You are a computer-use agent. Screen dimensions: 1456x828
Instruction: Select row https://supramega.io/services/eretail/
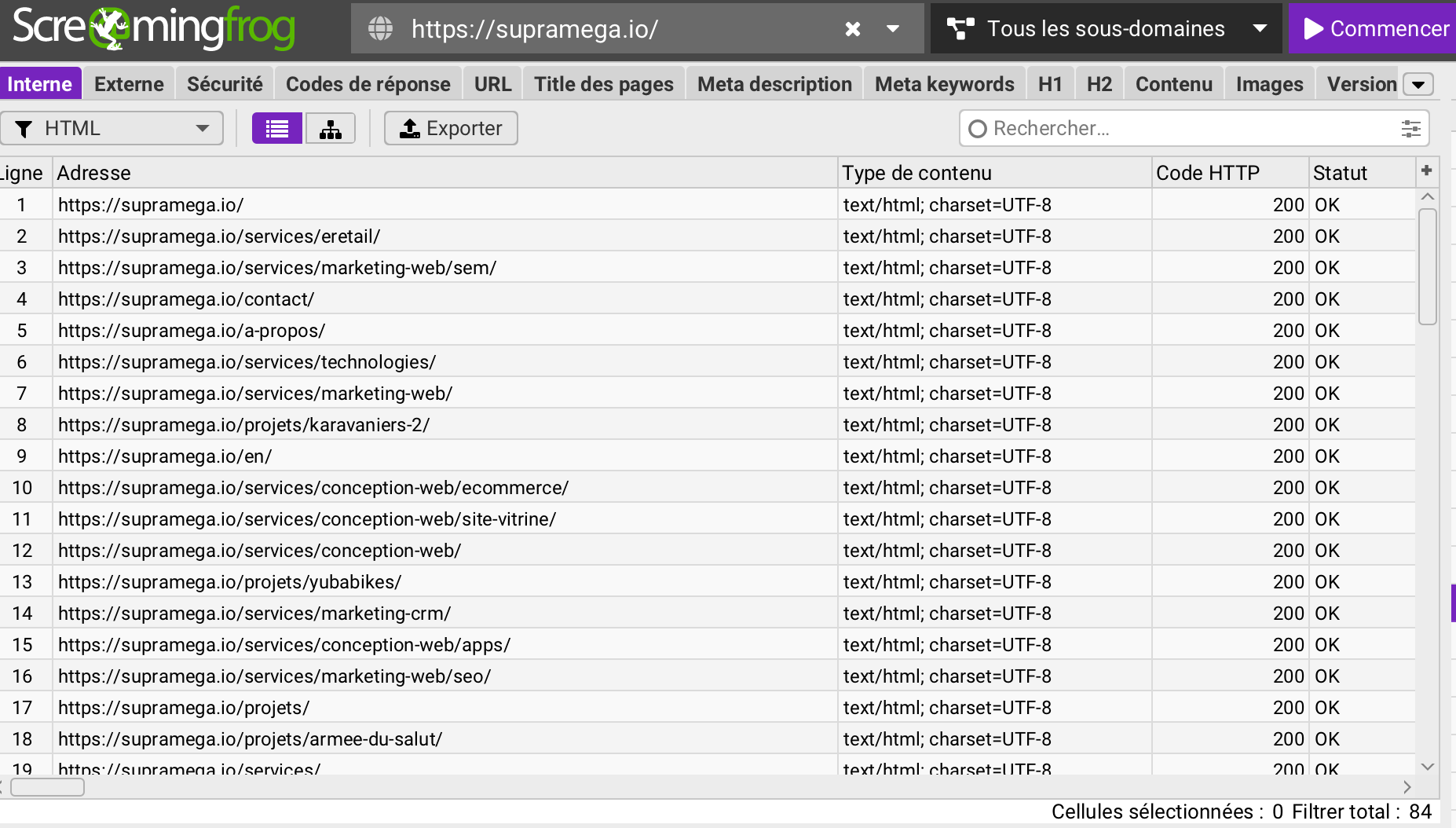[x=707, y=236]
